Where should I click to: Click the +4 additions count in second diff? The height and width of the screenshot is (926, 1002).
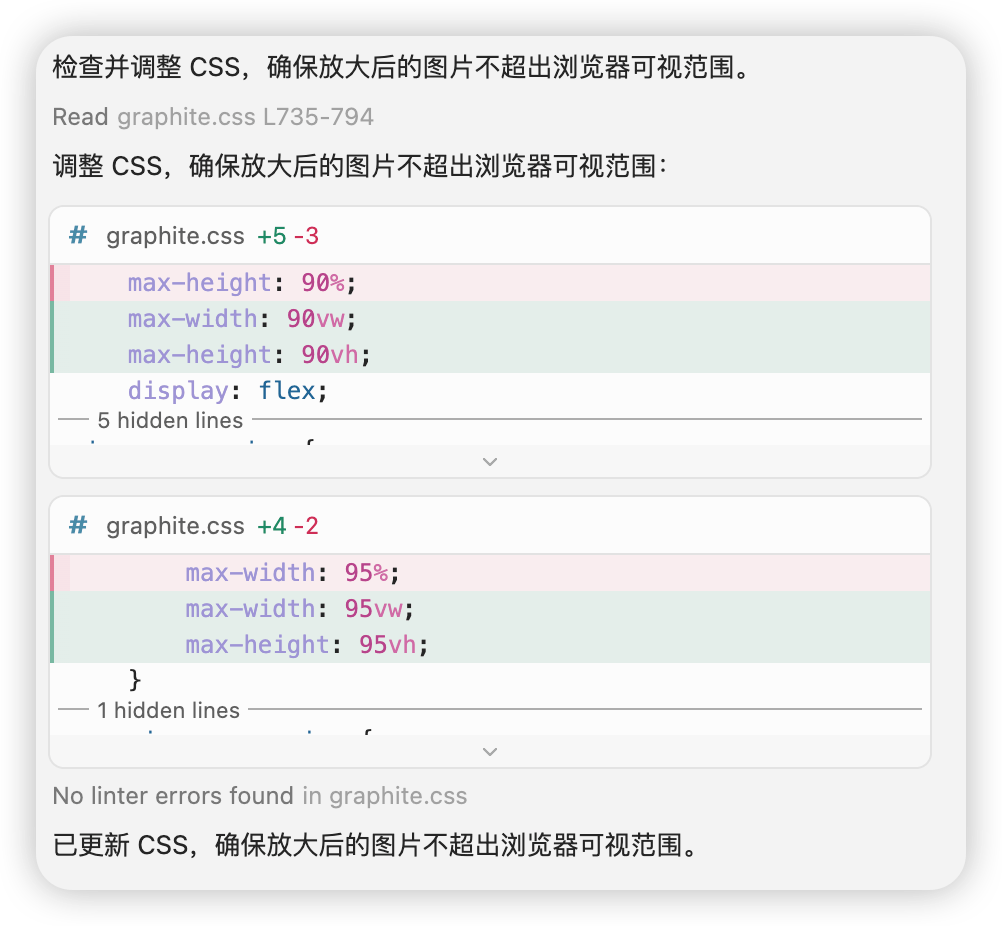(271, 526)
